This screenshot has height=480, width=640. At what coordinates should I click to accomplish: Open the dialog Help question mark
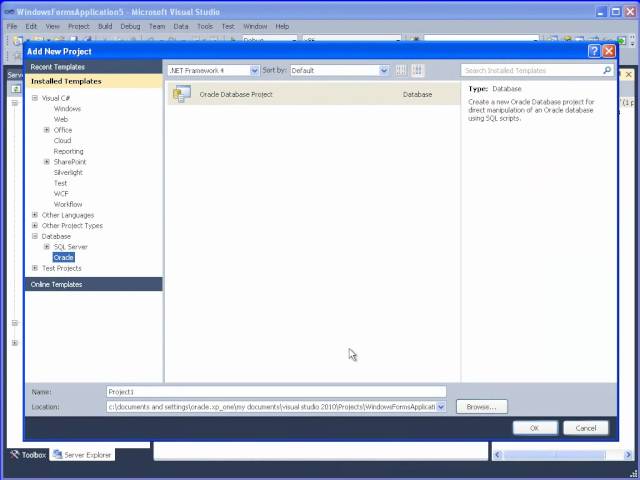point(594,51)
